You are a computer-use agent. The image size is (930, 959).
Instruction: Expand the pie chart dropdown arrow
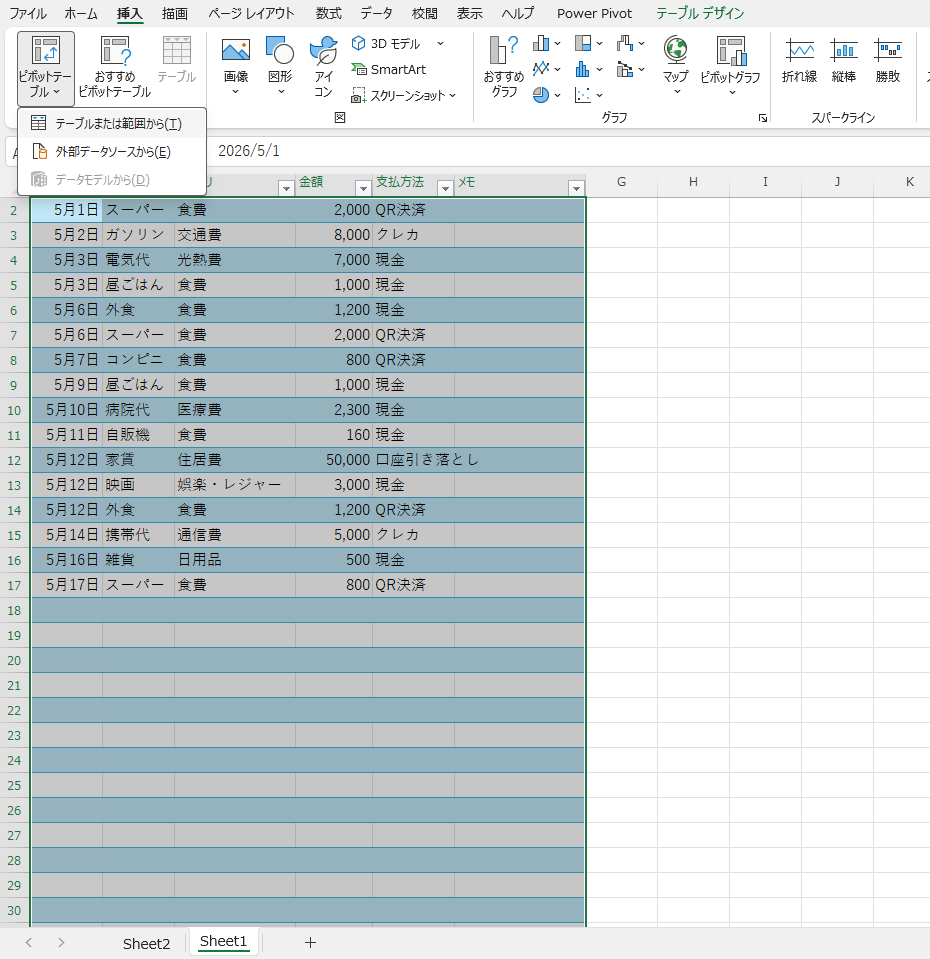click(x=558, y=95)
